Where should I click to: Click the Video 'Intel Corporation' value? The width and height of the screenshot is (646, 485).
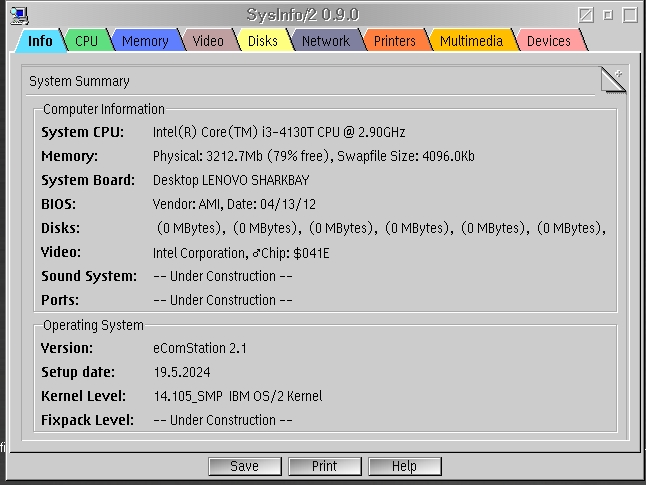[241, 253]
